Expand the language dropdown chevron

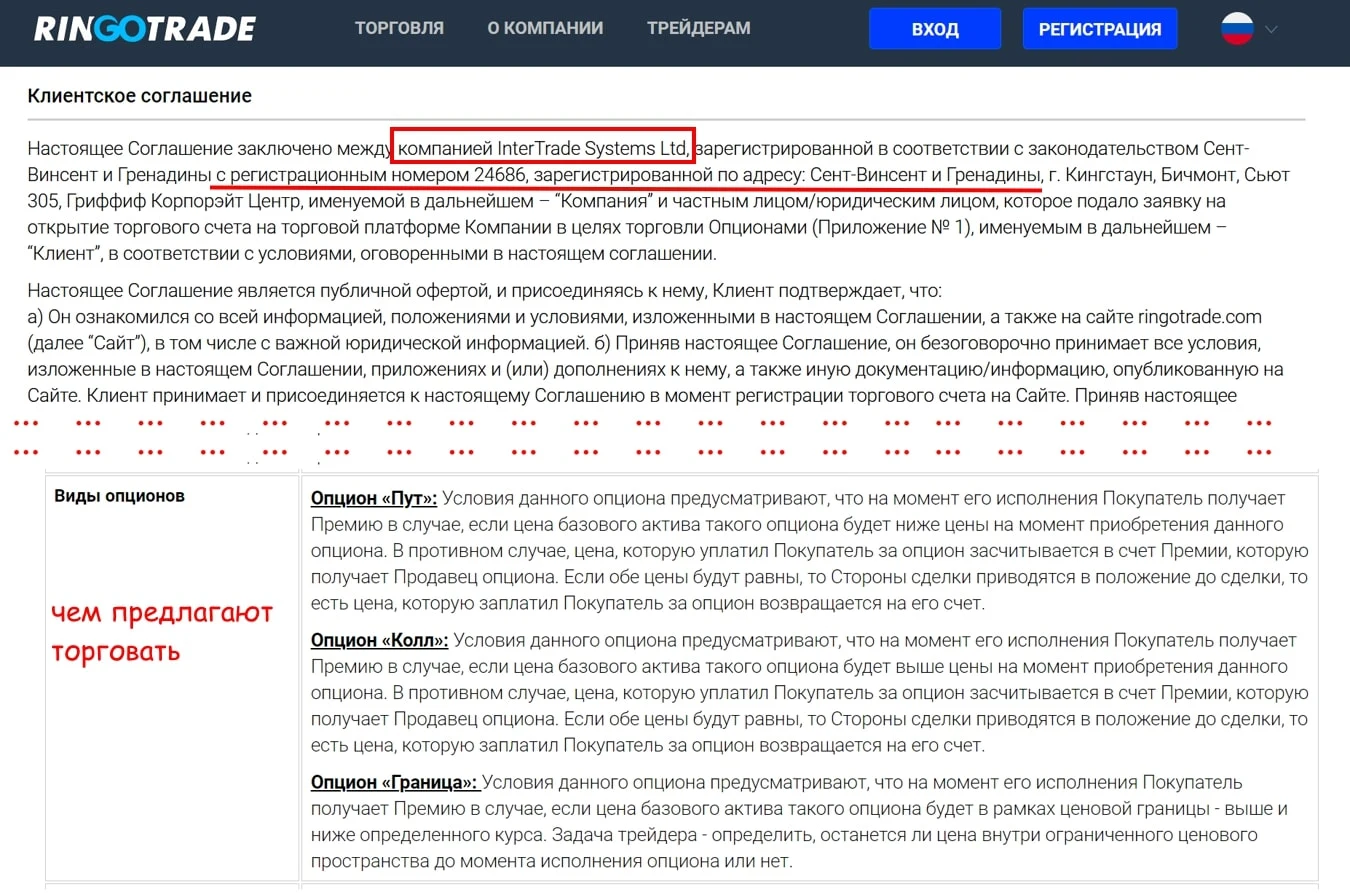coord(1272,29)
